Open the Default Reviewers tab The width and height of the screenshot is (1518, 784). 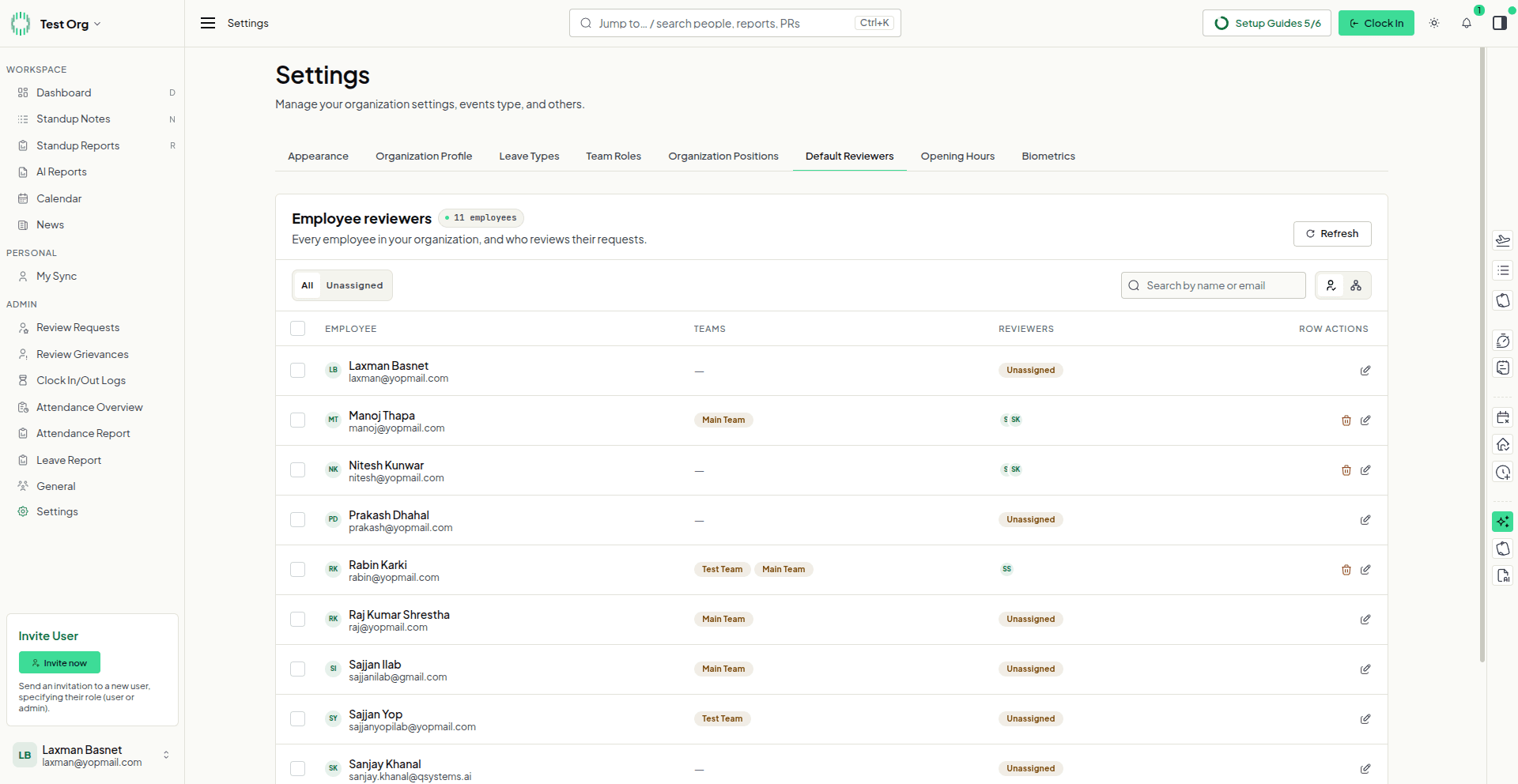[x=849, y=156]
